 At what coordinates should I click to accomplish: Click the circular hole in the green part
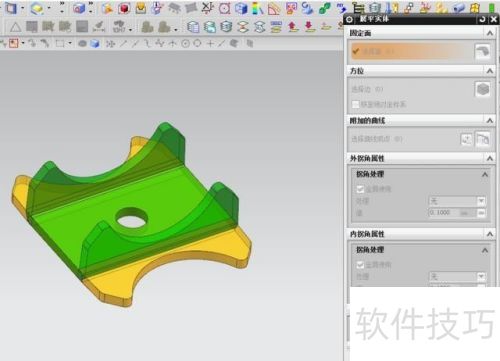[x=132, y=218]
